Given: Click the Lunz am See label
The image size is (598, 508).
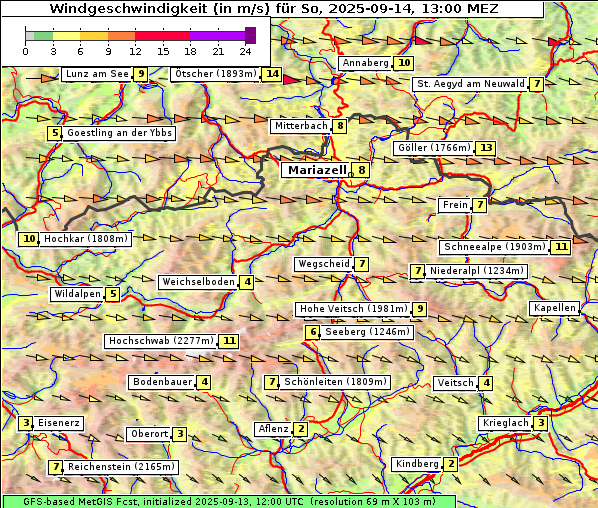Looking at the screenshot, I should (97, 74).
